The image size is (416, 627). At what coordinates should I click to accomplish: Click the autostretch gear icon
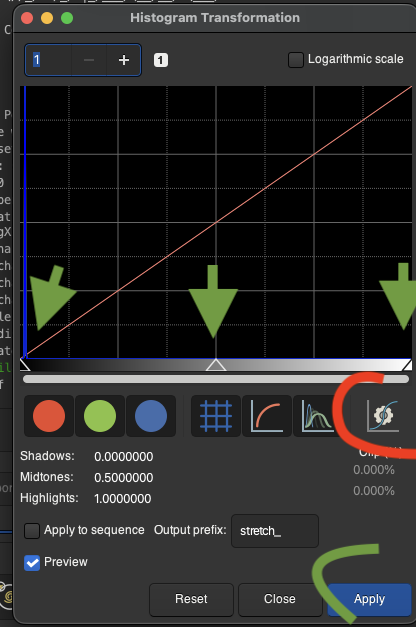click(383, 416)
